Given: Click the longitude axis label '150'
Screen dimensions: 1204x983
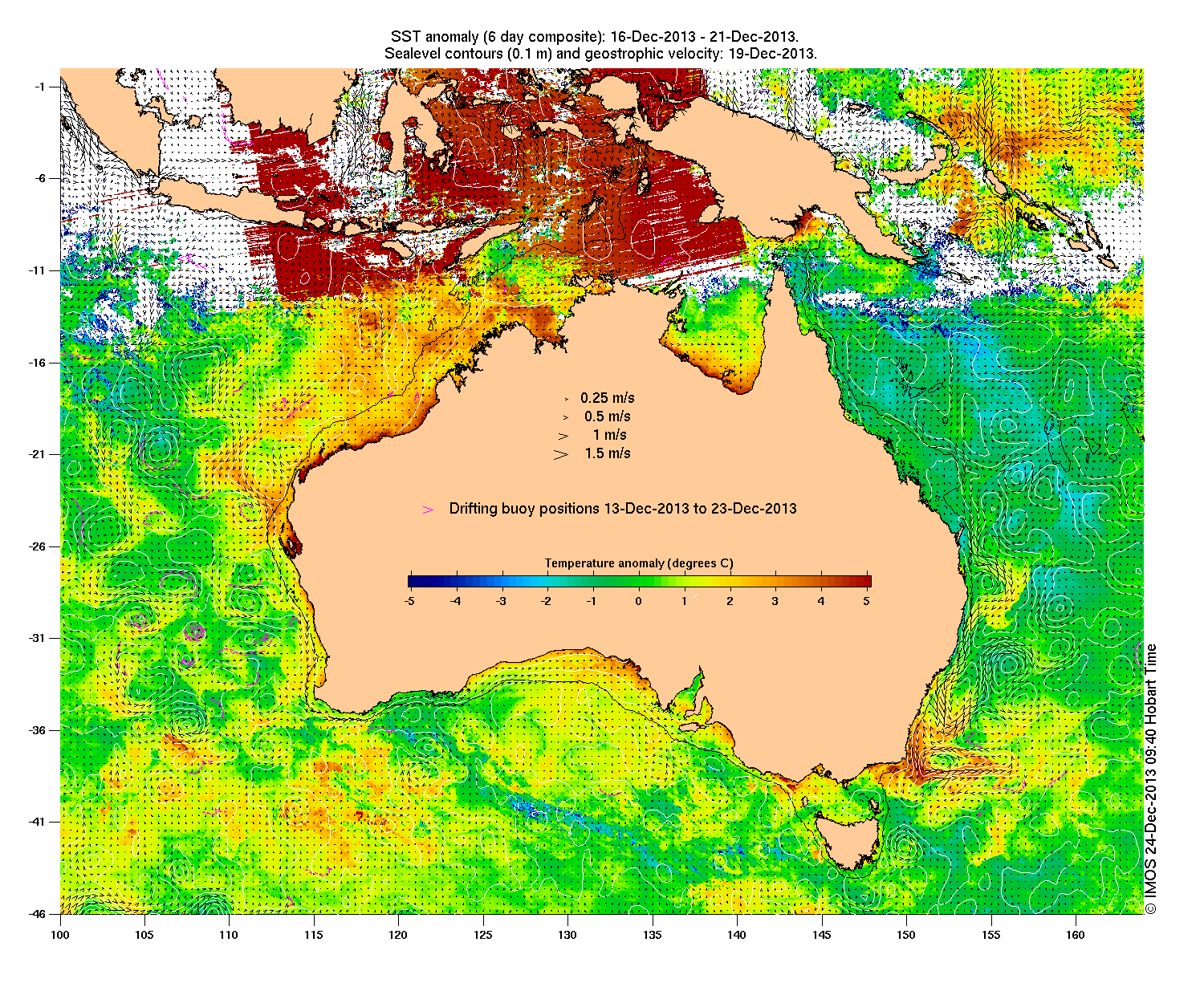Looking at the screenshot, I should pos(906,934).
